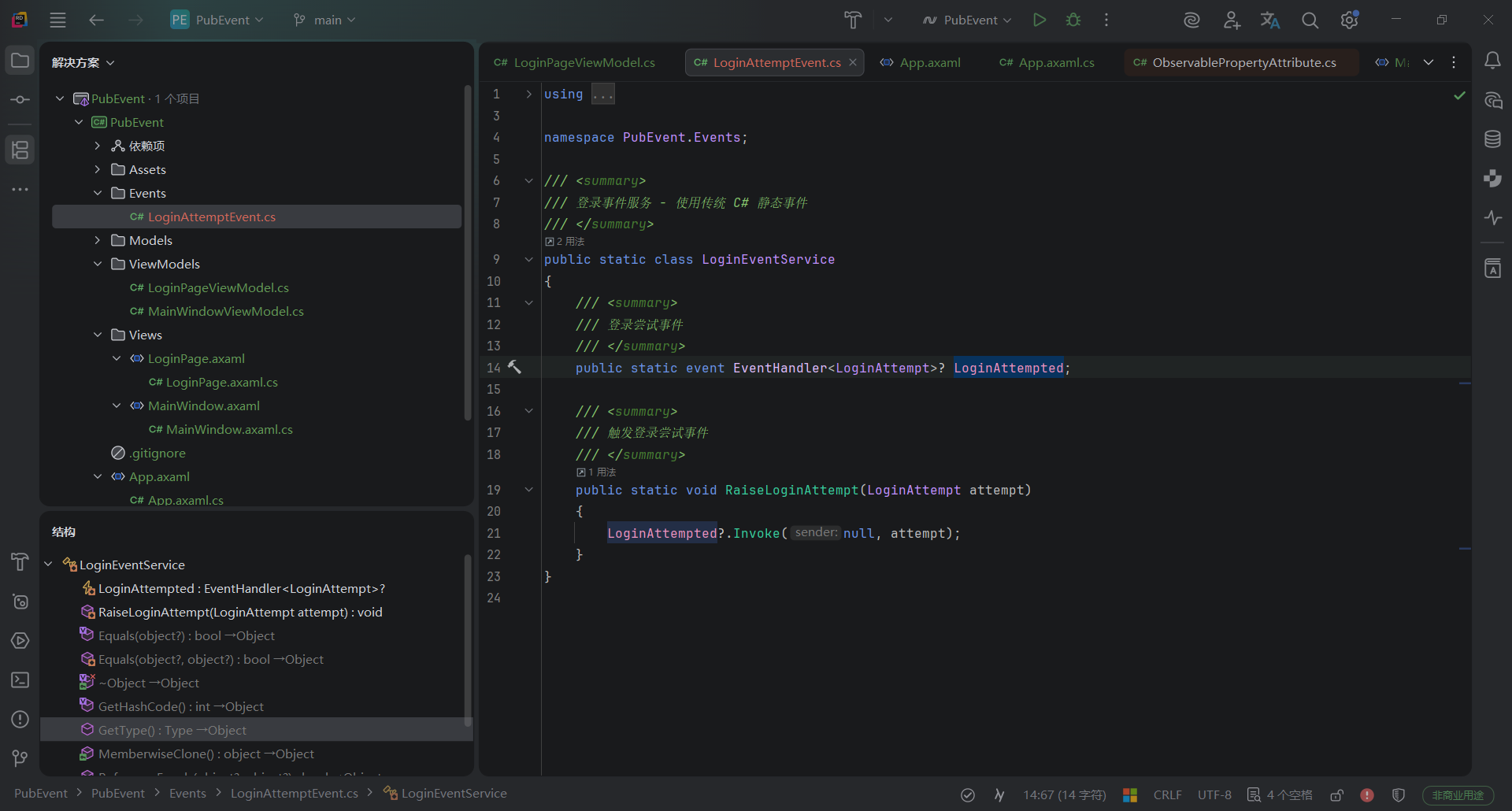Click the Build hammer icon in toolbar
Viewport: 1512px width, 811px height.
click(853, 20)
